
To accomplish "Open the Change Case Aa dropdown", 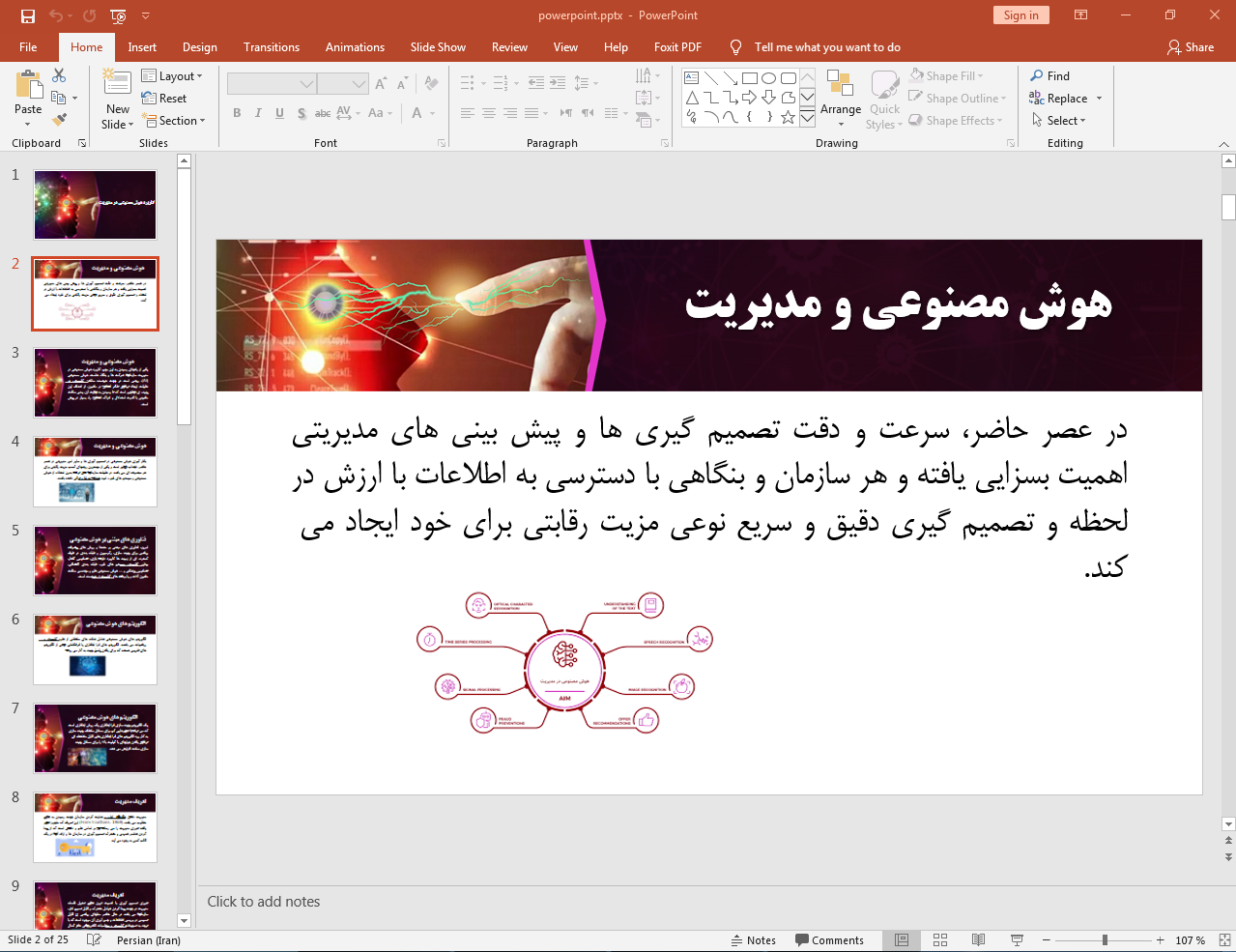I will click(x=380, y=113).
